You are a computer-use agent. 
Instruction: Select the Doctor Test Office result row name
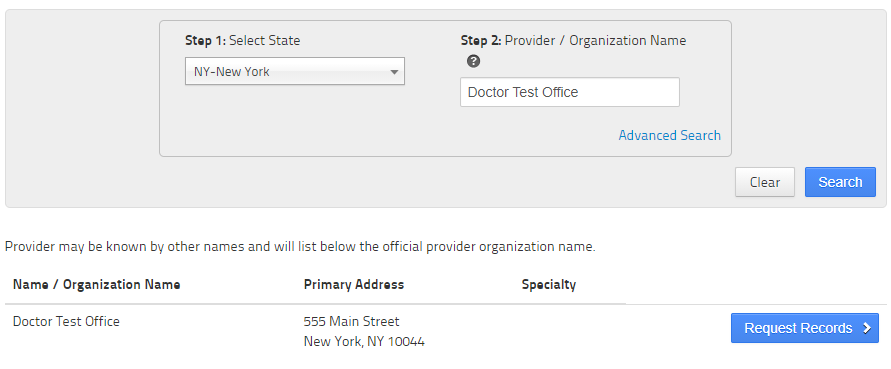(66, 321)
